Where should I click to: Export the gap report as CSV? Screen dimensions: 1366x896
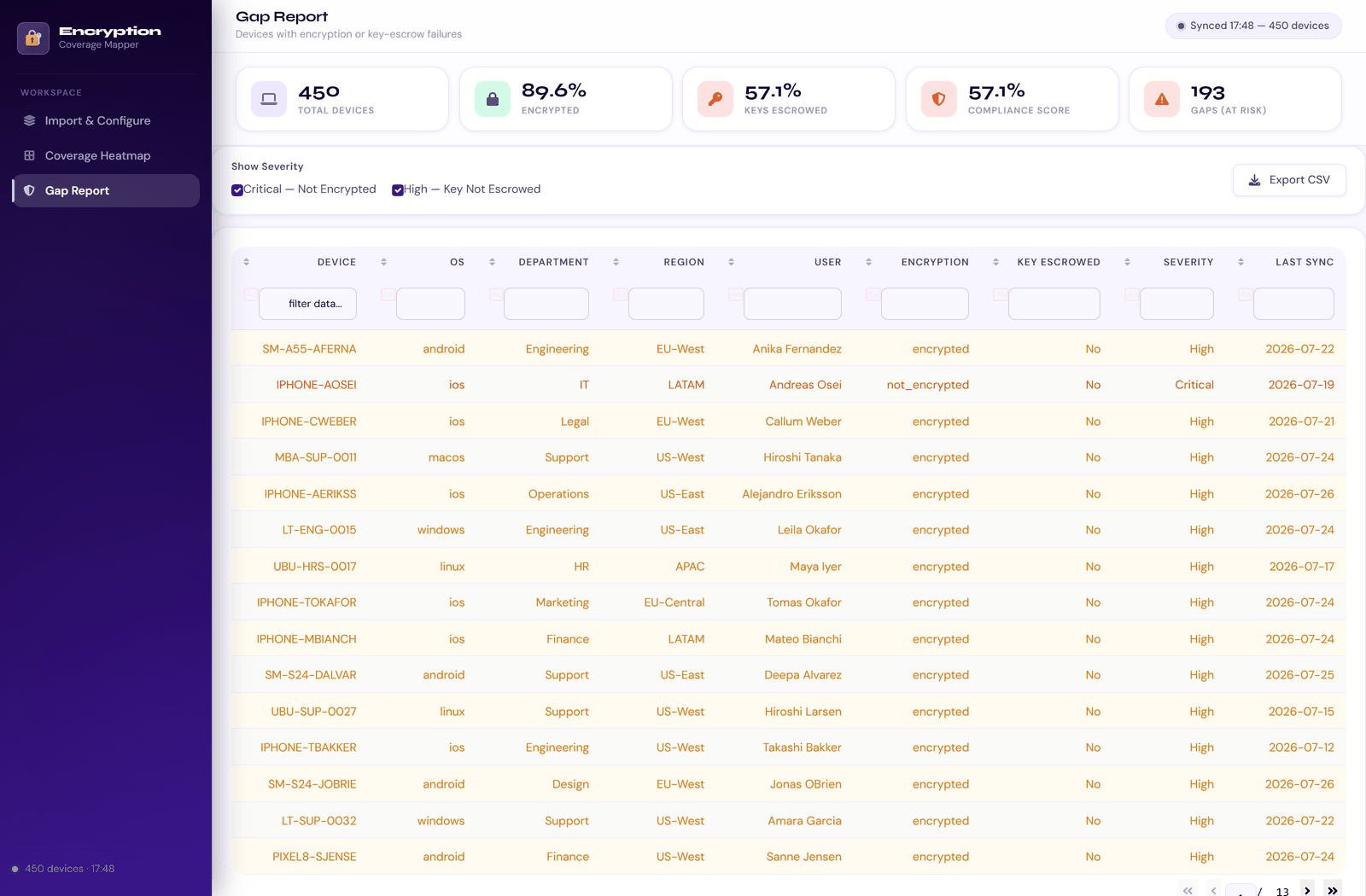(x=1289, y=180)
